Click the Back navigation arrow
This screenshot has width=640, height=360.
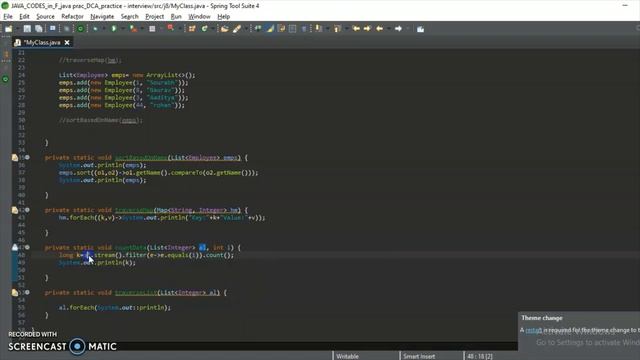380,29
